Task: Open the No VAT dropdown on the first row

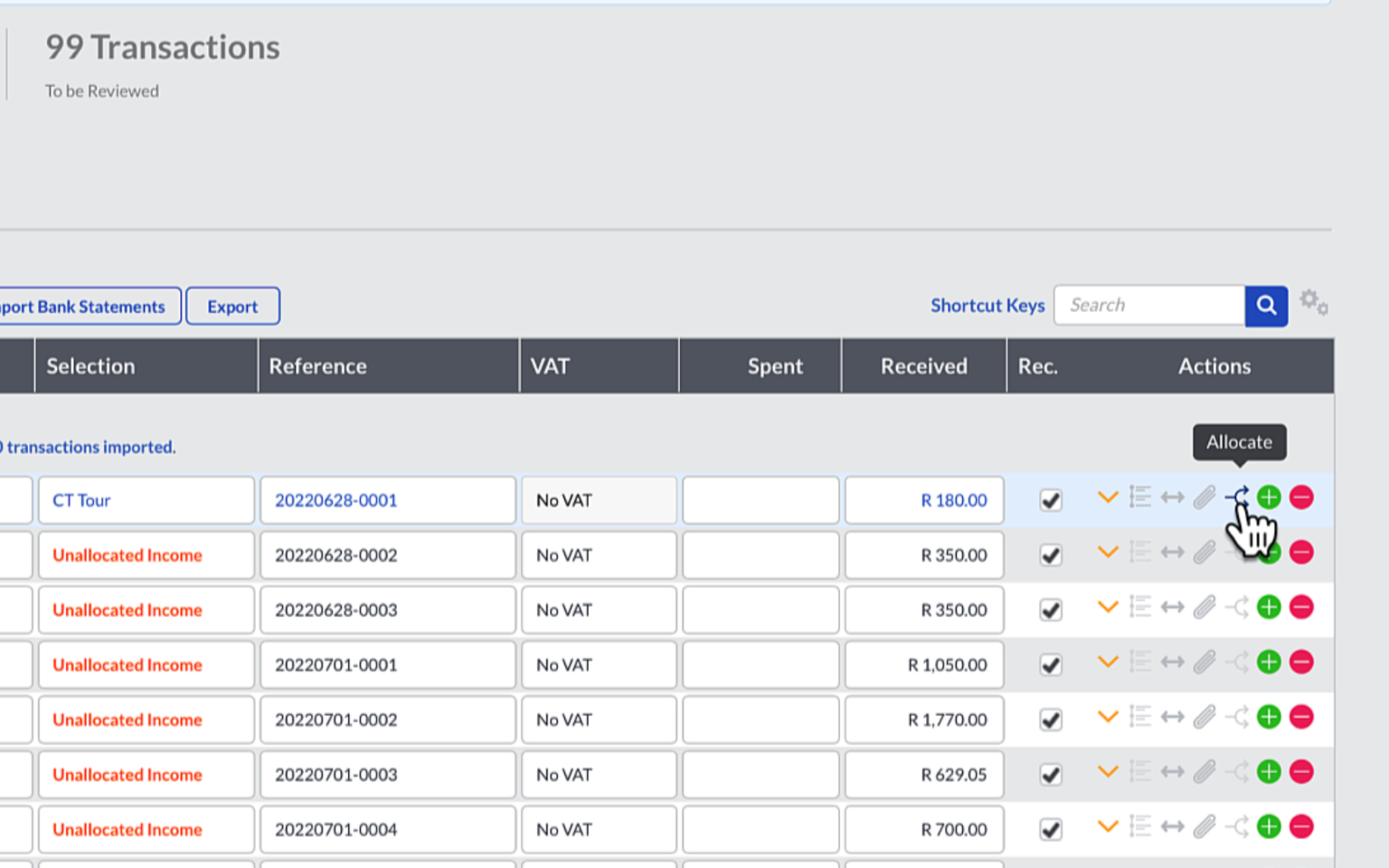Action: (599, 500)
